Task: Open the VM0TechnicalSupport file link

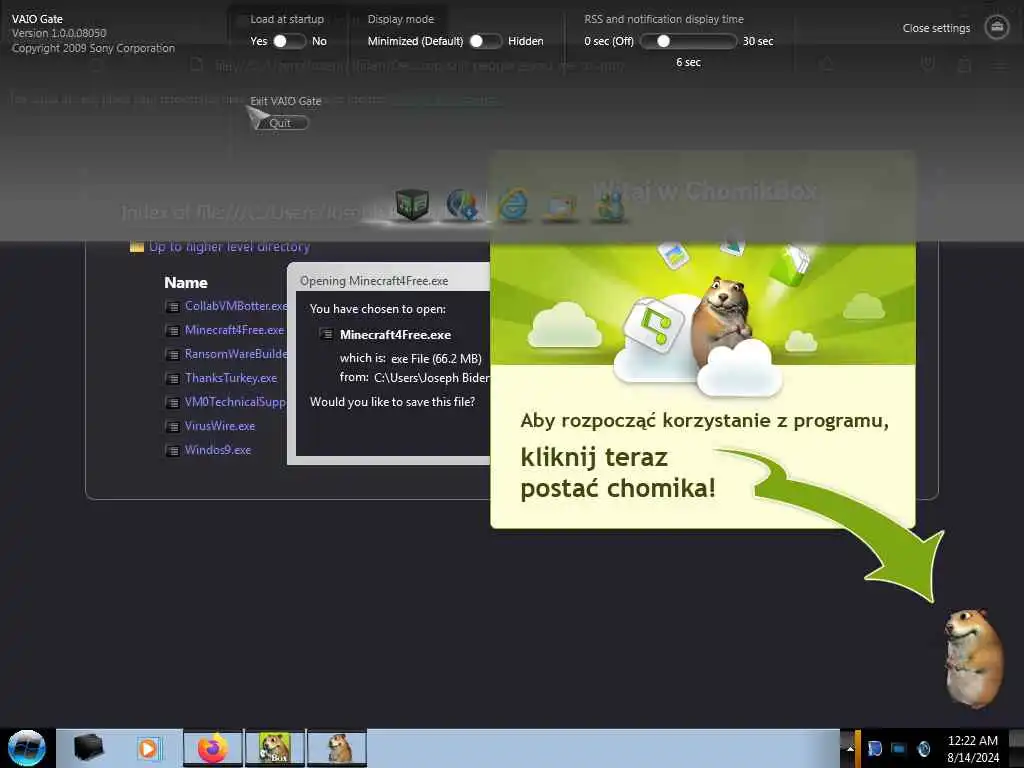Action: click(x=236, y=402)
